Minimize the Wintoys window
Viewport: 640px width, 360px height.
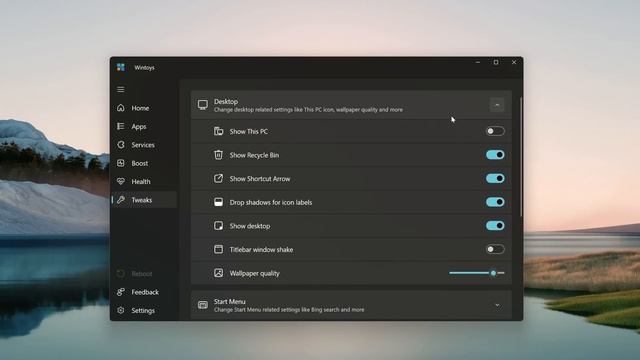(478, 62)
